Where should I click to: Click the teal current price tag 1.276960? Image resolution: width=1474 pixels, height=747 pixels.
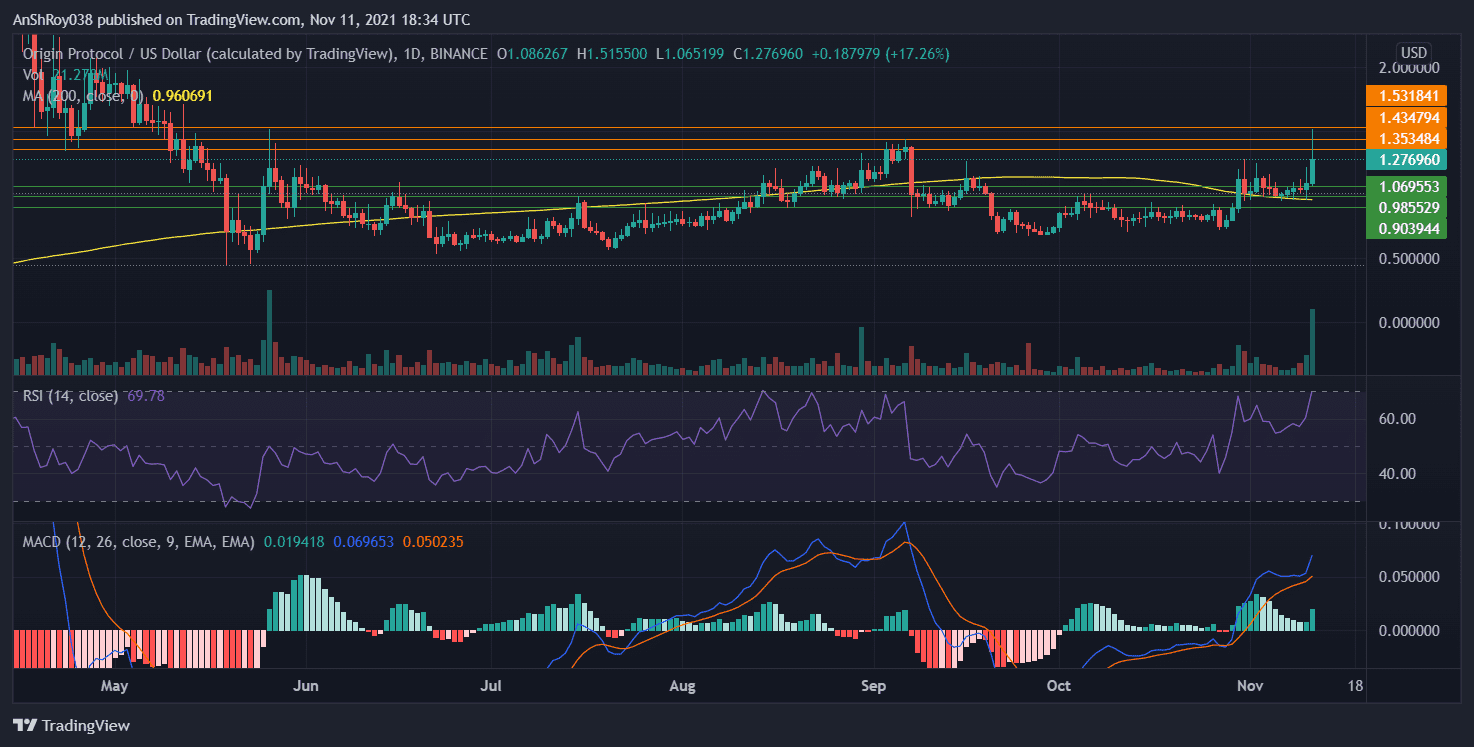pyautogui.click(x=1411, y=159)
